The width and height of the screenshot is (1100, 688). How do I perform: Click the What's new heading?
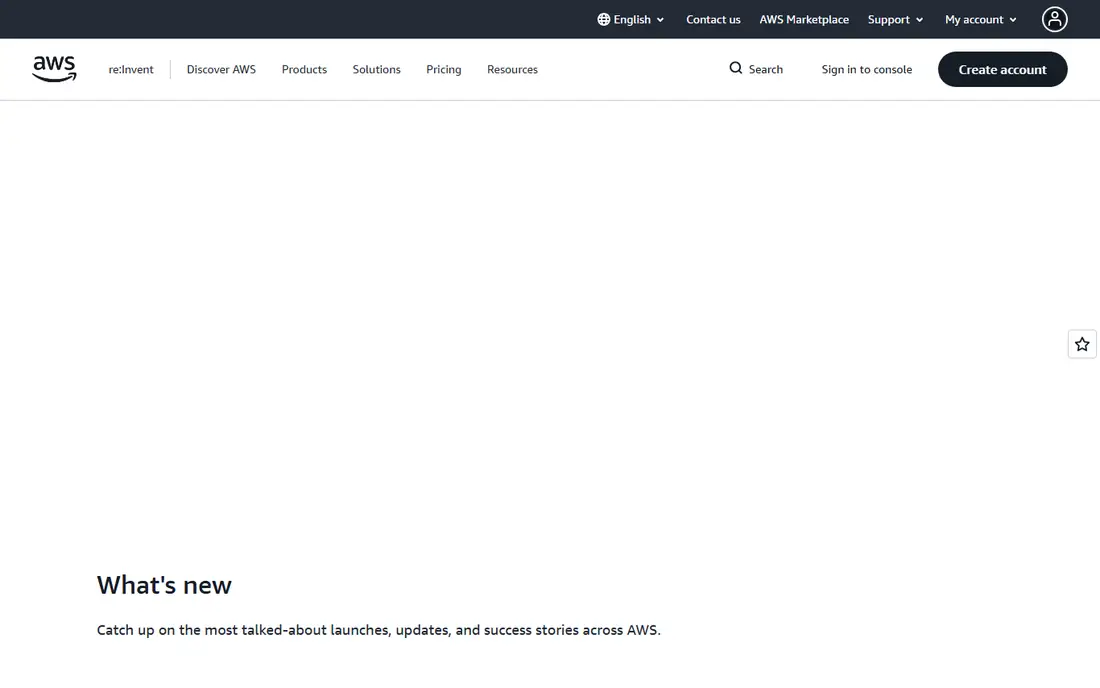[164, 585]
